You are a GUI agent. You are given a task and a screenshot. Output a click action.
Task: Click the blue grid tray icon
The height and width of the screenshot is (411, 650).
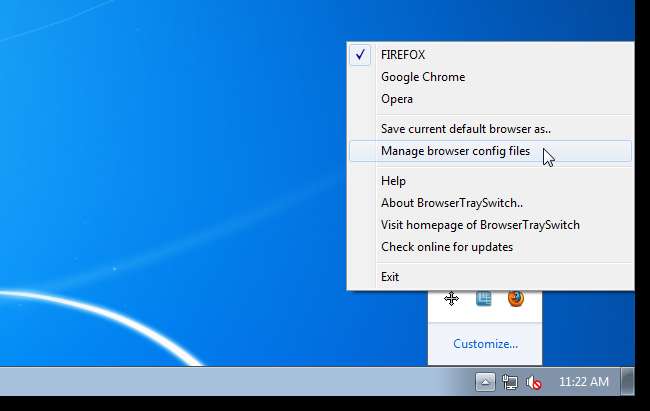pos(484,299)
